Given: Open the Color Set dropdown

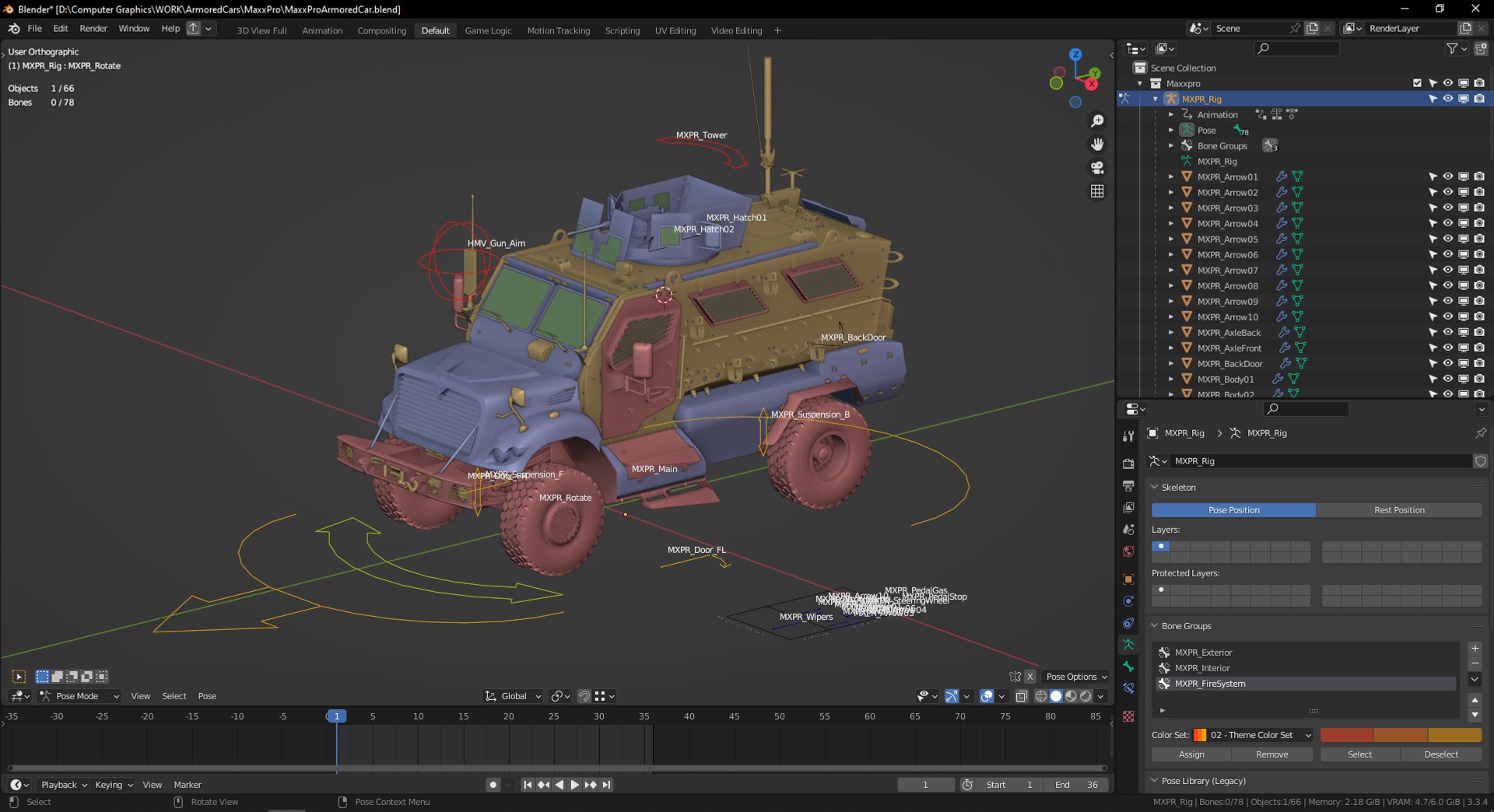Looking at the screenshot, I should pos(1253,735).
